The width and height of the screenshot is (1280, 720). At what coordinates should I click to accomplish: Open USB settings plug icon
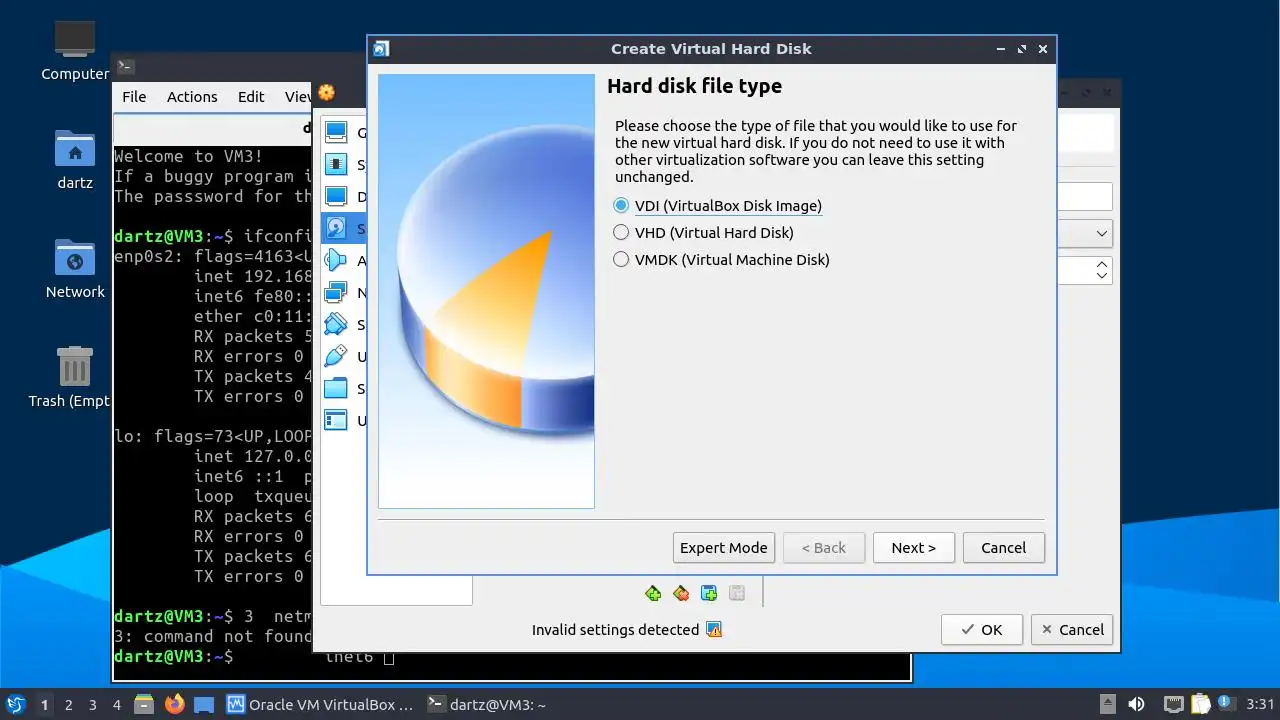tap(336, 357)
